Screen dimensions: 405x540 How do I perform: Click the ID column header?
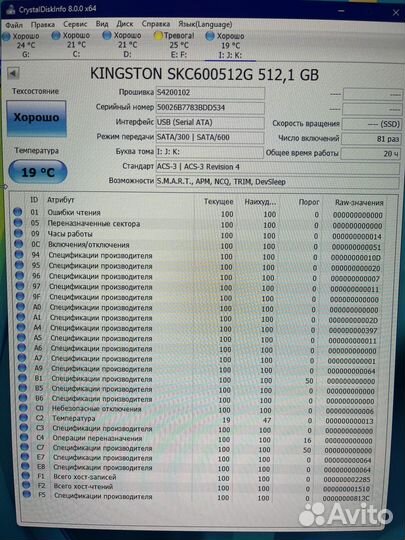[34, 200]
